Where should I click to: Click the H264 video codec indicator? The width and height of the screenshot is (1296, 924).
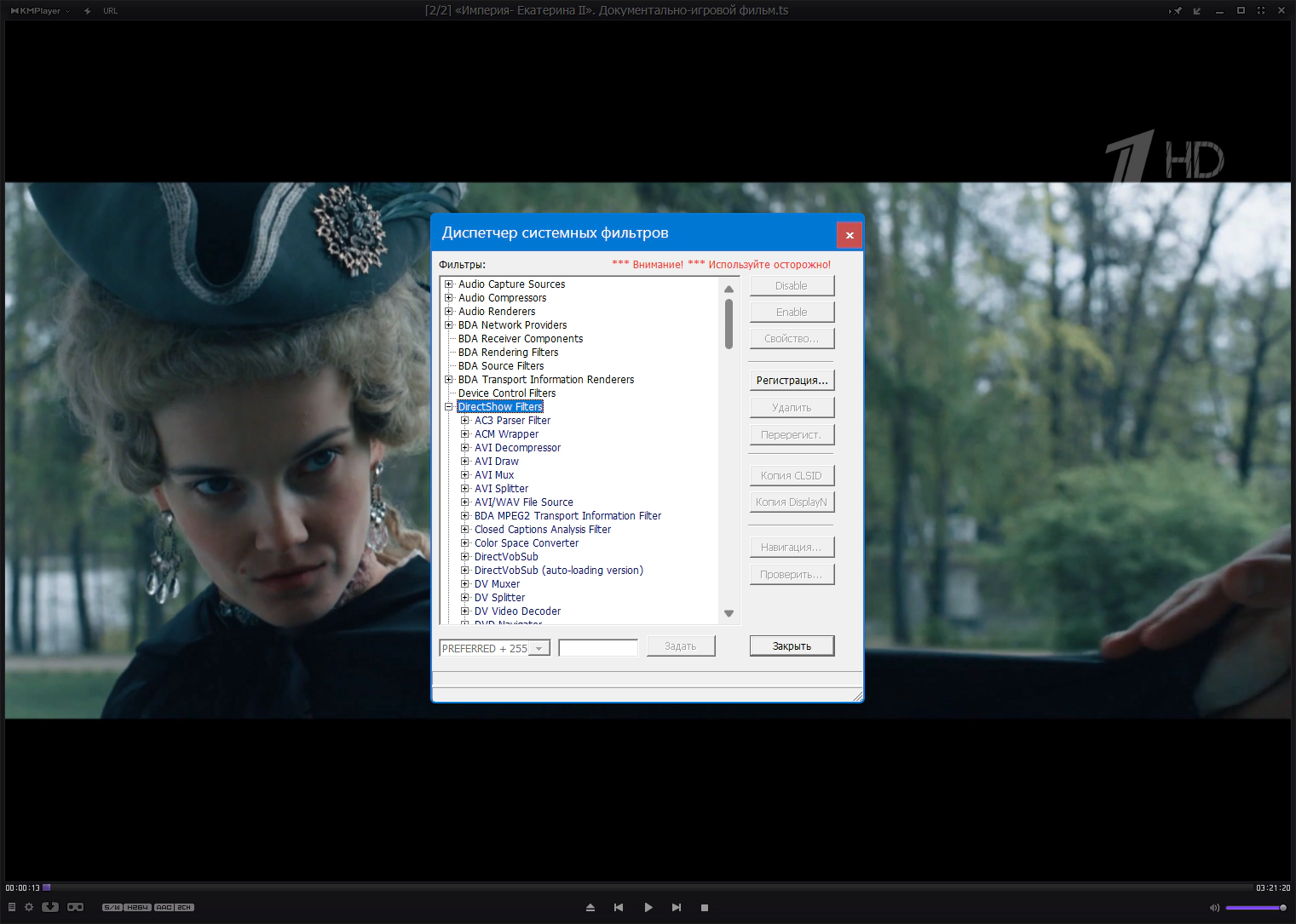[138, 908]
